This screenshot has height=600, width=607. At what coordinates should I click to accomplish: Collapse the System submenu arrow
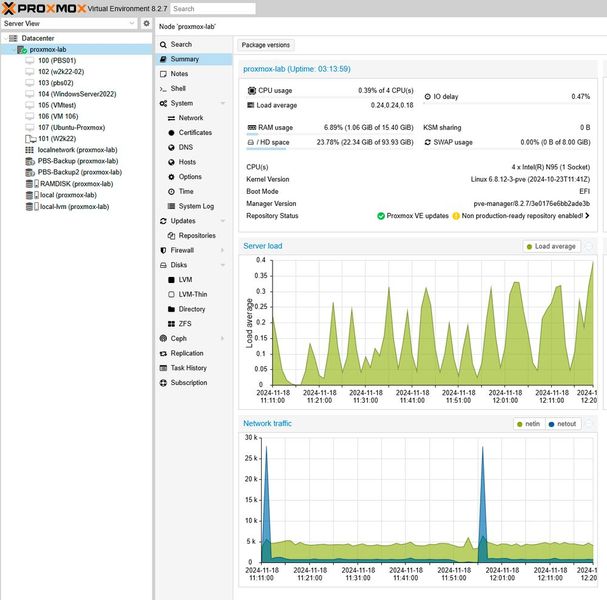[x=223, y=103]
